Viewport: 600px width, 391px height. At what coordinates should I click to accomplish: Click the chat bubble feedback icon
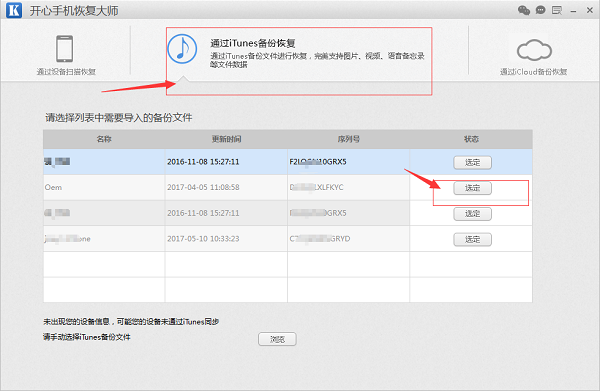click(540, 10)
